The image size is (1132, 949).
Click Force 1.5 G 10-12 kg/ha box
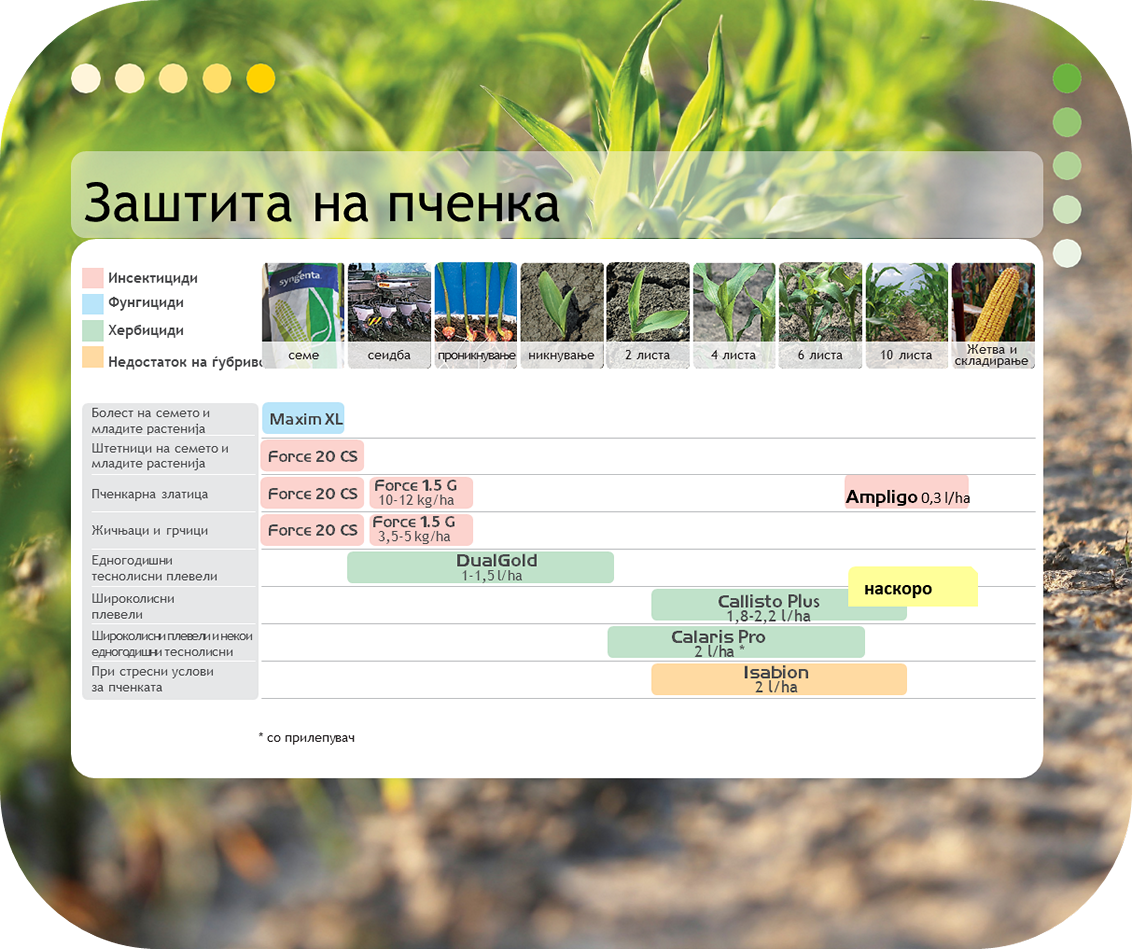point(421,492)
